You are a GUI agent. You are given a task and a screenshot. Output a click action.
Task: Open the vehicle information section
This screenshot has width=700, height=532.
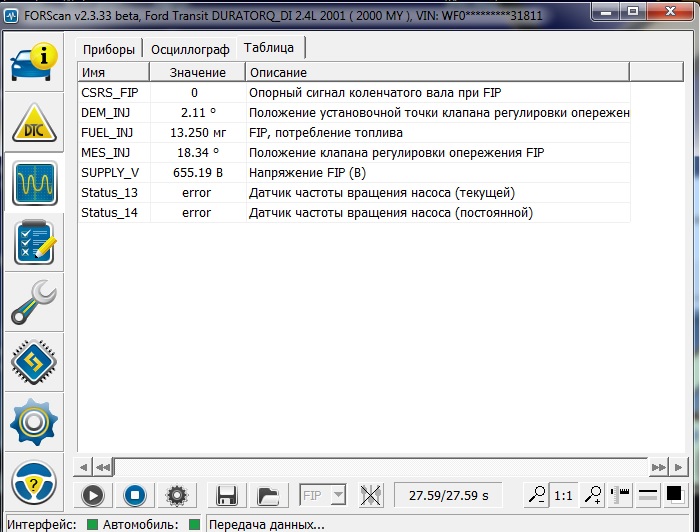pyautogui.click(x=34, y=62)
